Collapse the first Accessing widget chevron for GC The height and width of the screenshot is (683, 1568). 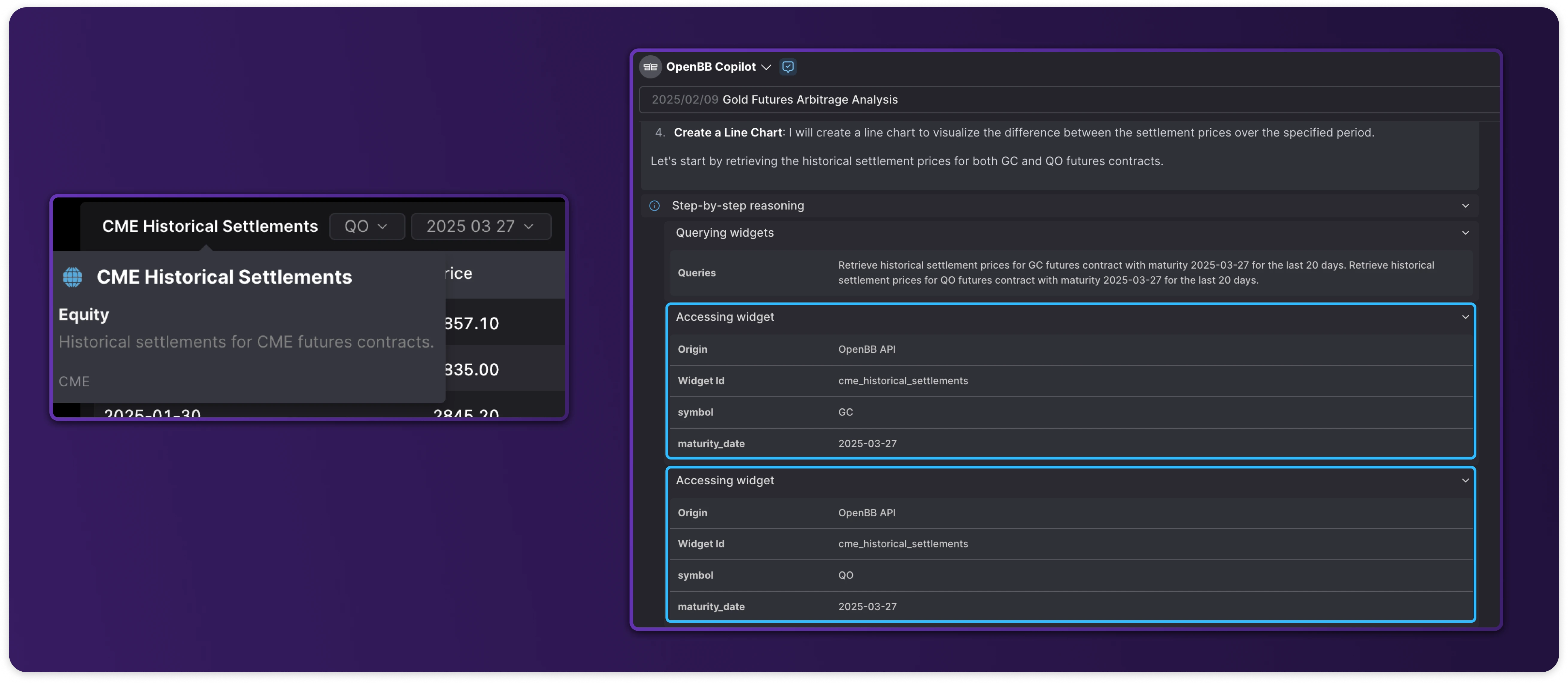pos(1465,317)
